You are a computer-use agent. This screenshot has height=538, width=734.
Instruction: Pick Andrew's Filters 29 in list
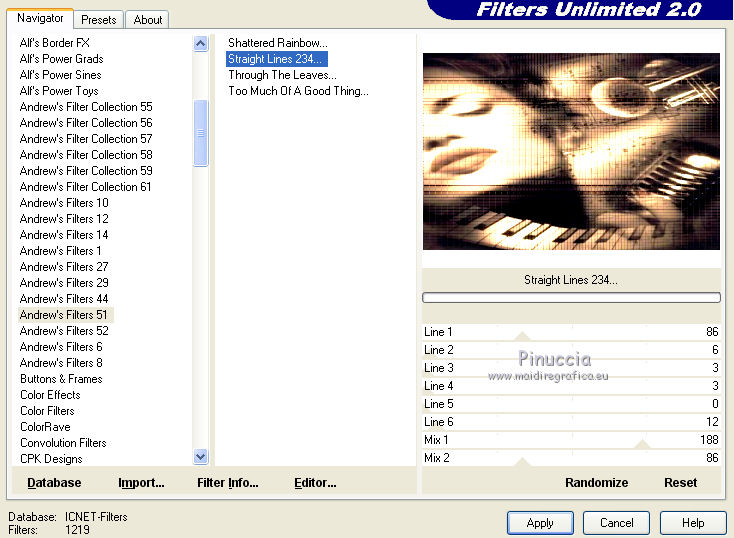64,282
